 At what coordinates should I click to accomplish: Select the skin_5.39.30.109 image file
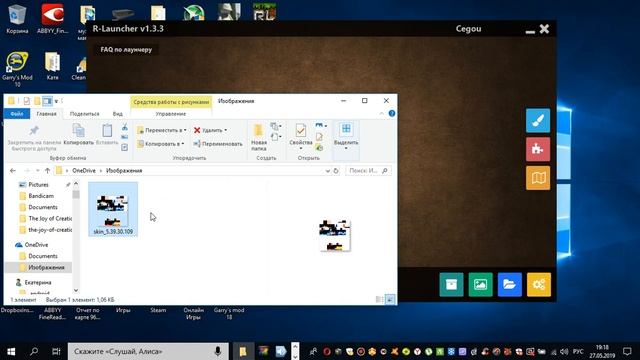[113, 209]
